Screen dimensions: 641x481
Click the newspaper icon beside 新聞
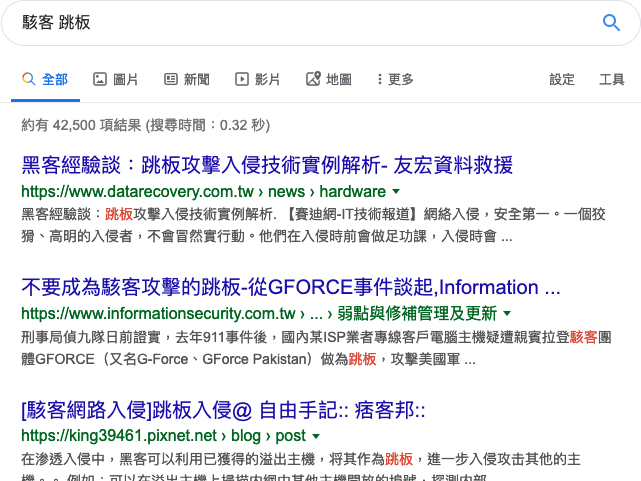[x=171, y=79]
